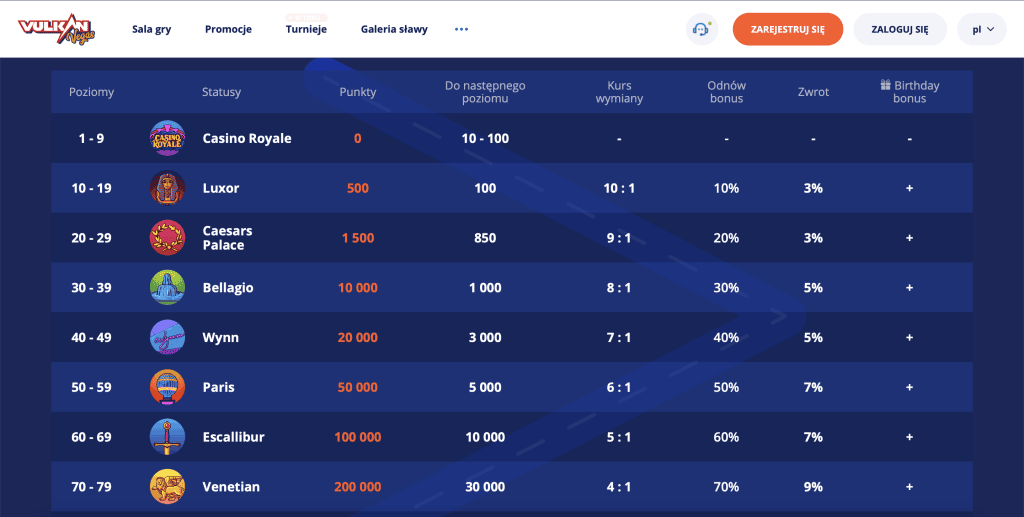
Task: Click the Casino Royale status badge icon
Action: (167, 138)
